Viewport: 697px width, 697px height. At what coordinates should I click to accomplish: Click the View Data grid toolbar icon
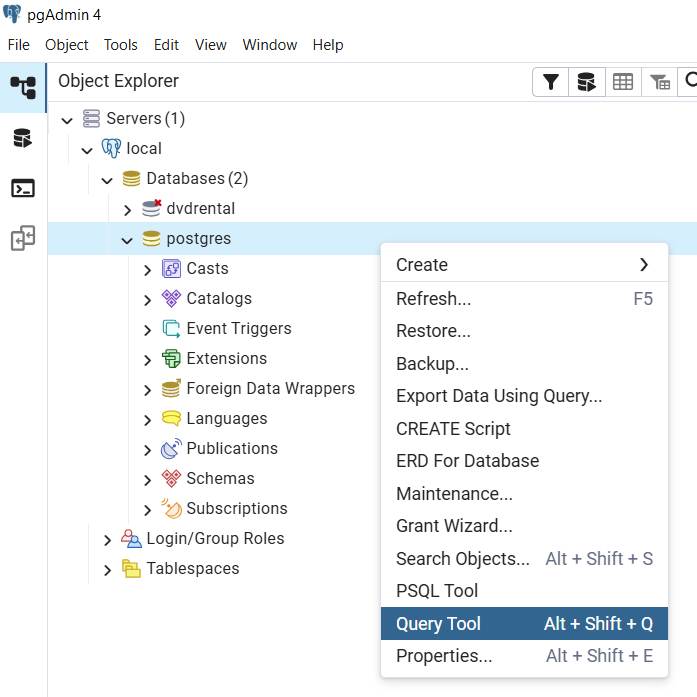(x=623, y=82)
